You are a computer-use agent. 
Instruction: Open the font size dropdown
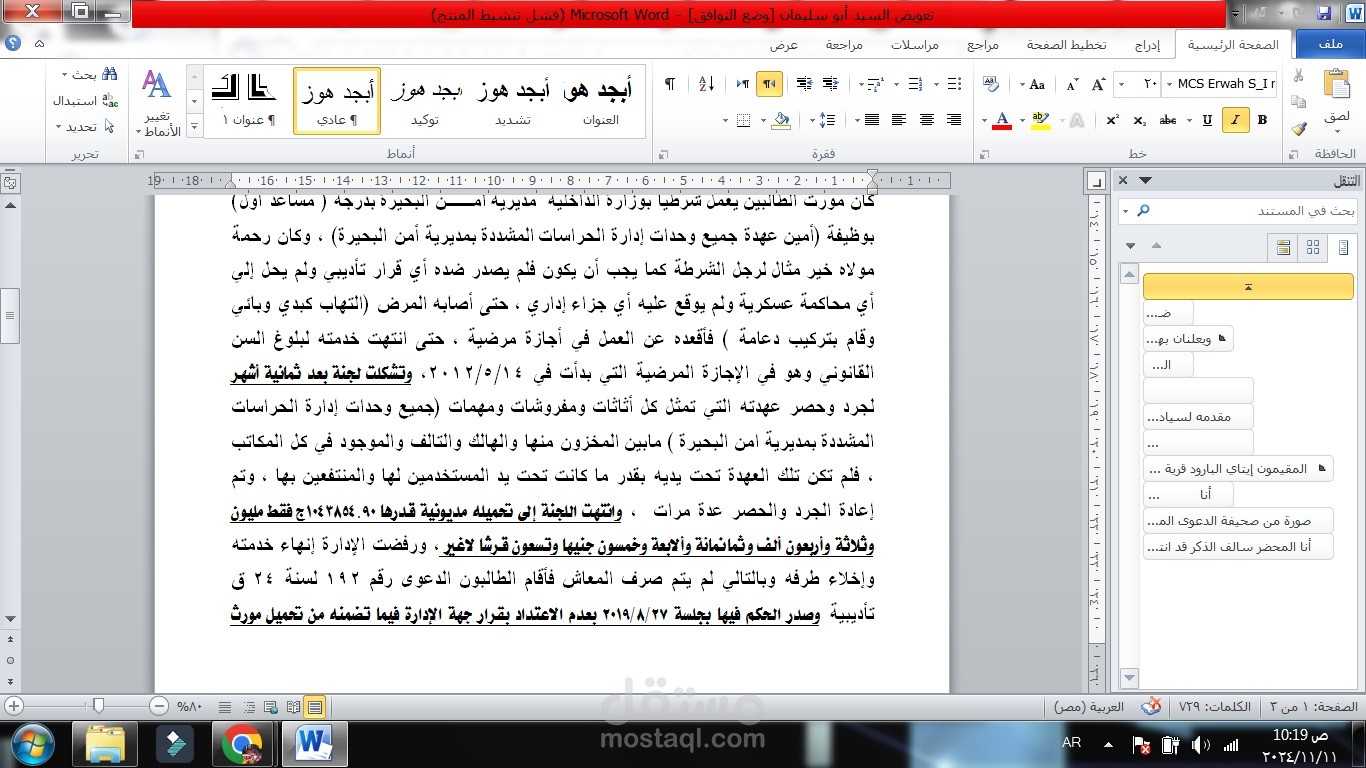(x=1120, y=84)
